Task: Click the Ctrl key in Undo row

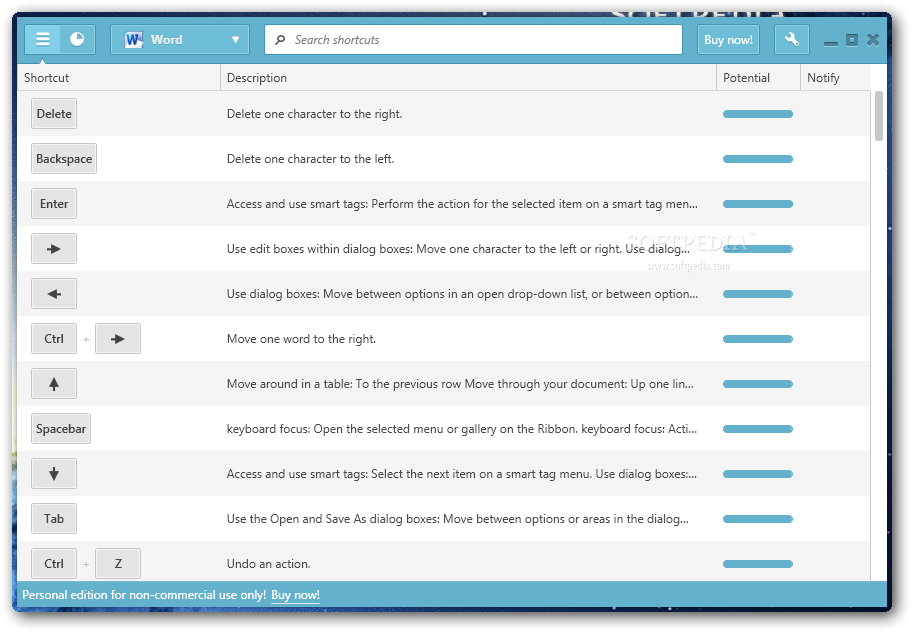Action: (x=54, y=564)
